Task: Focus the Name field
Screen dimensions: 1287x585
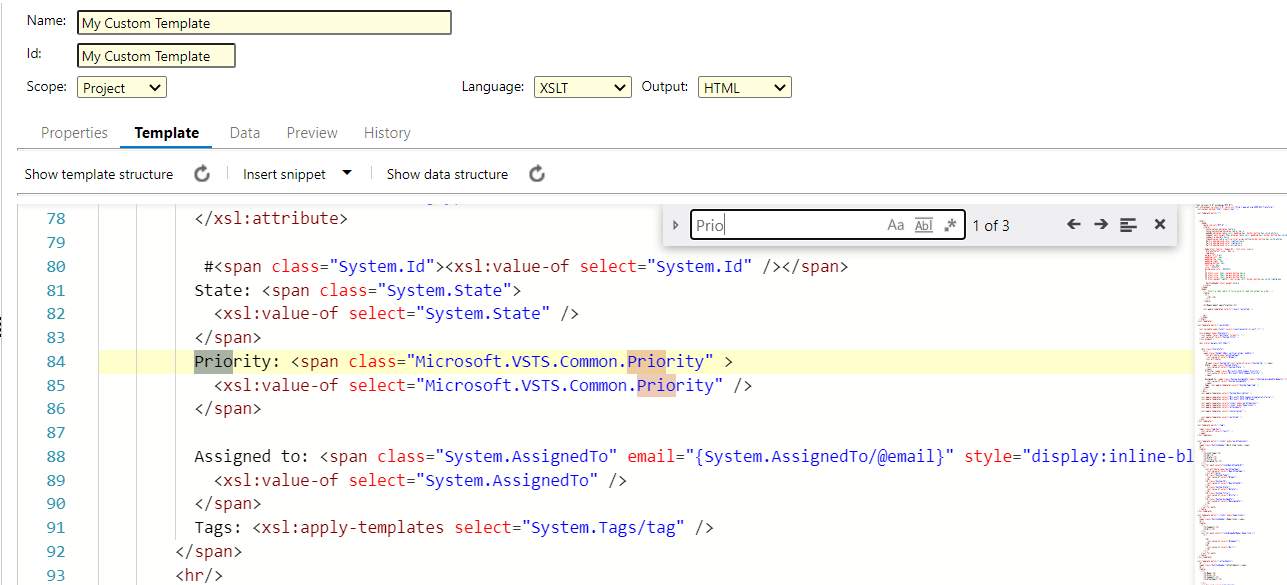Action: point(264,23)
